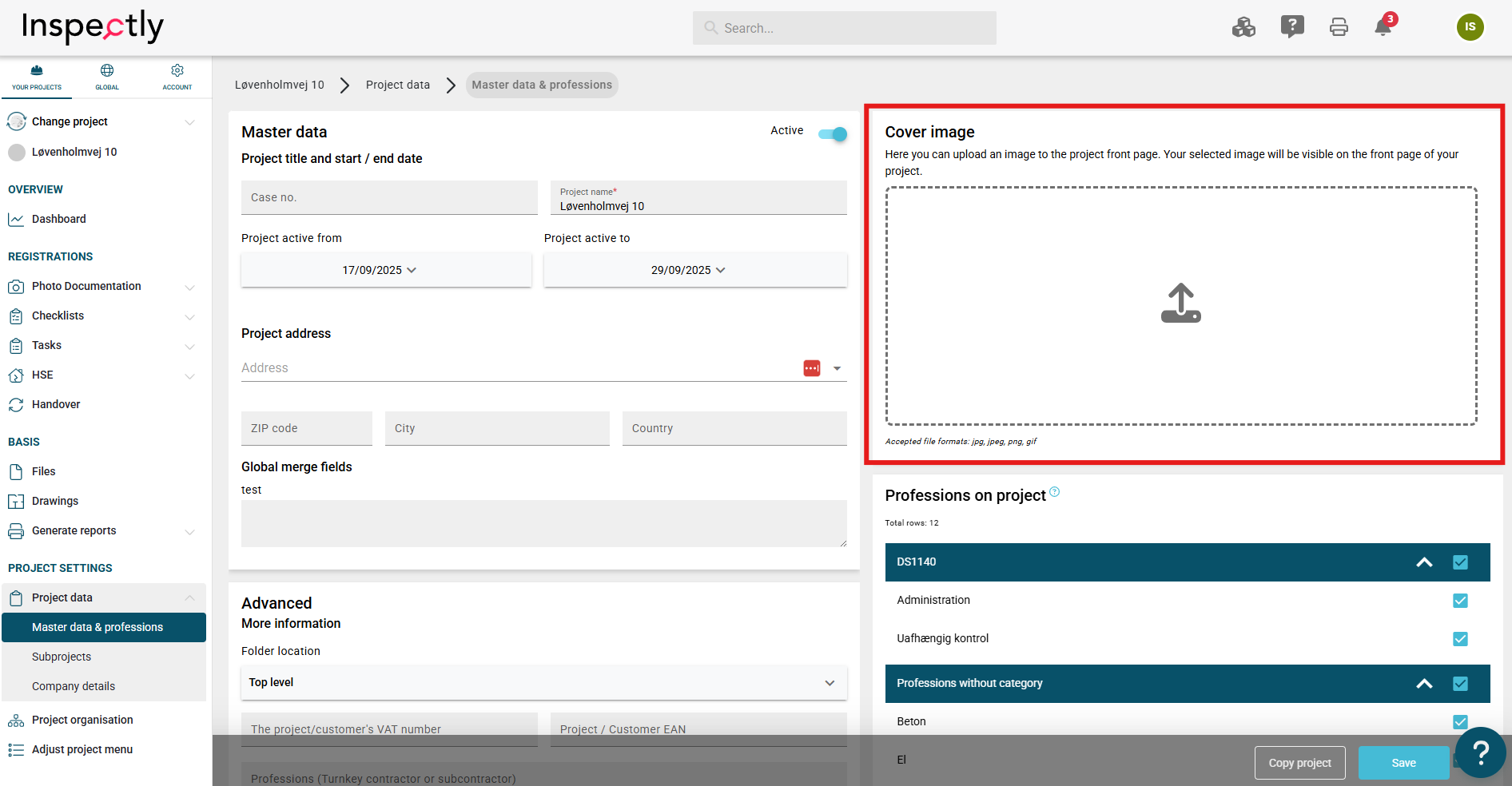Open the Project active from date dropdown

pos(386,270)
